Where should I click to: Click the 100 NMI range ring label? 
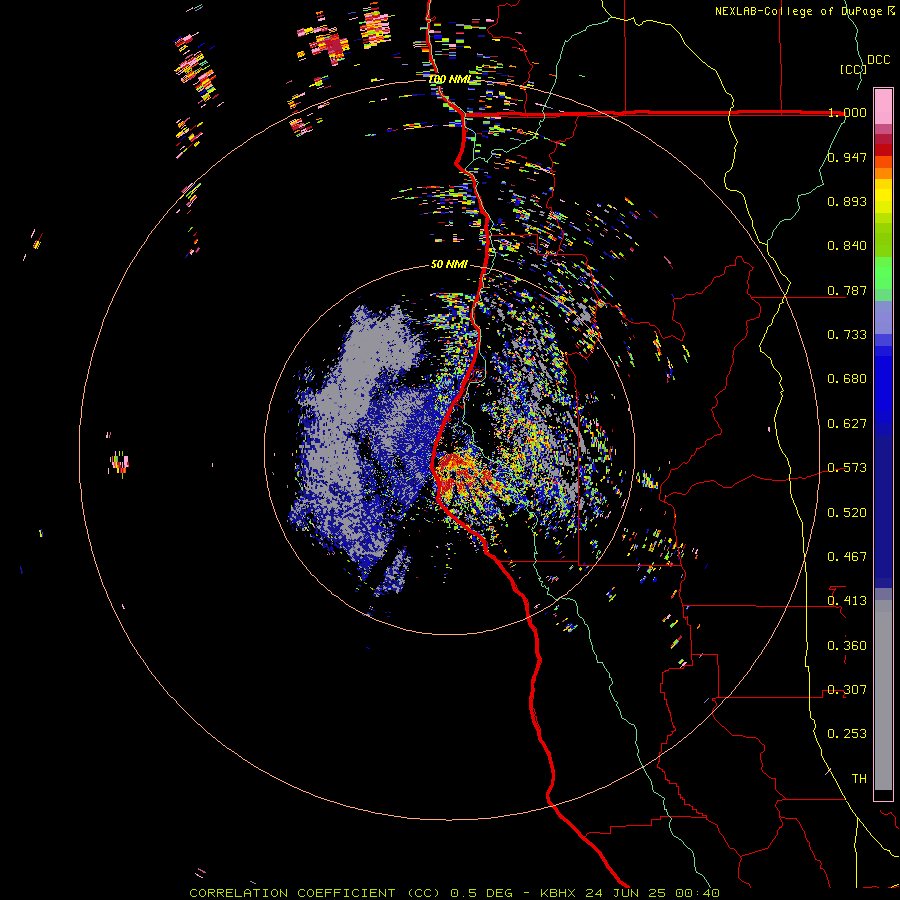(x=449, y=79)
